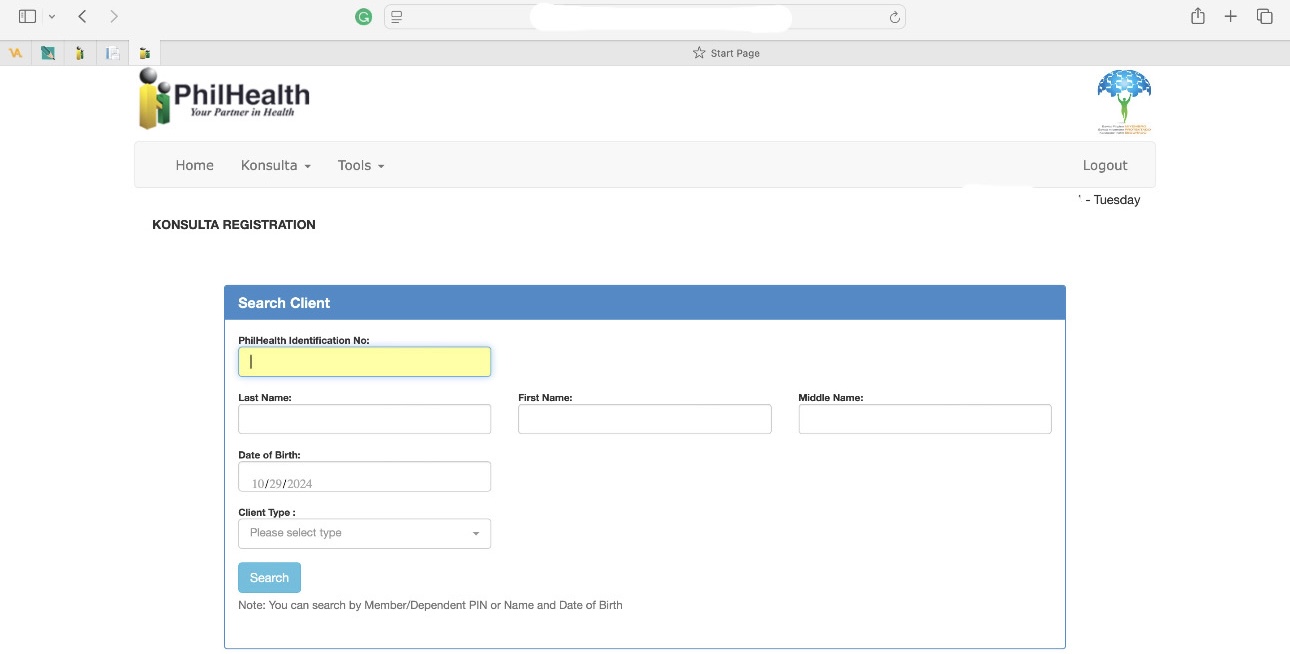Switch to the orange VA pinned tab
This screenshot has height=654, width=1290.
[15, 53]
